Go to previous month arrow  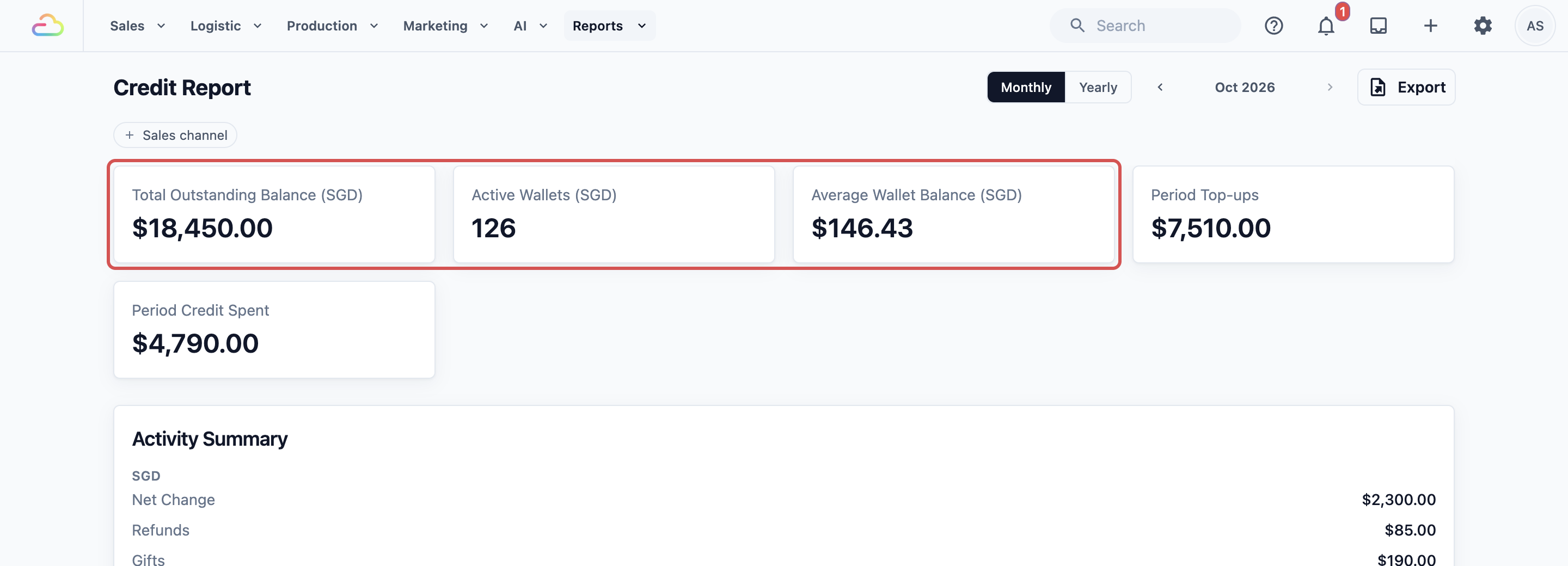(1160, 87)
